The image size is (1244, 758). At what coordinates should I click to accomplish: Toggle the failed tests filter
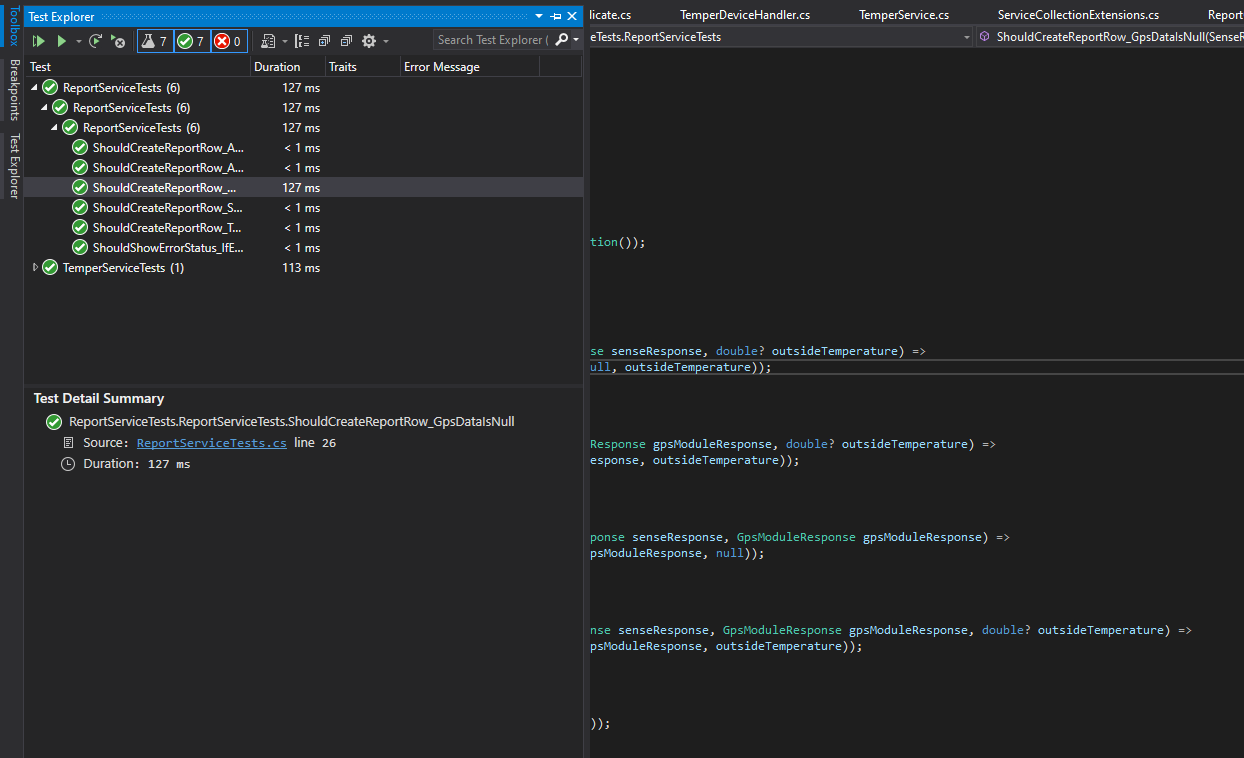[229, 41]
